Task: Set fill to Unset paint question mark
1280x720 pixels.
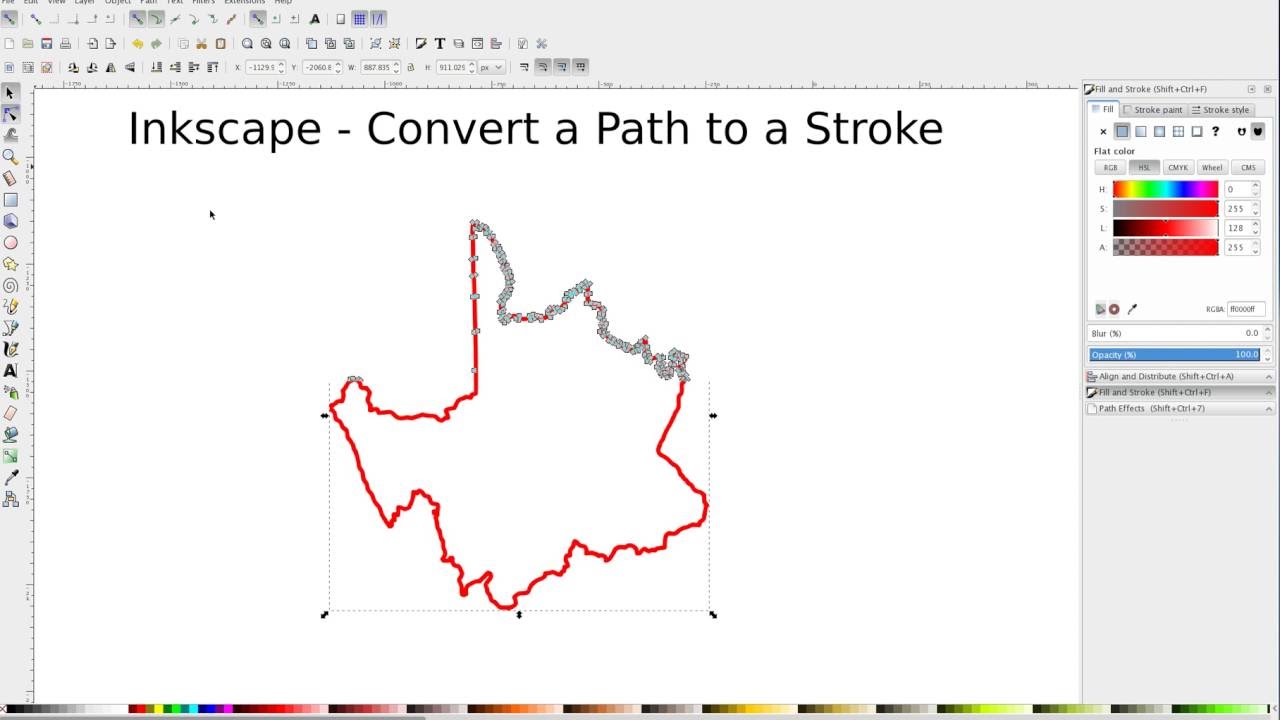Action: 1216,131
